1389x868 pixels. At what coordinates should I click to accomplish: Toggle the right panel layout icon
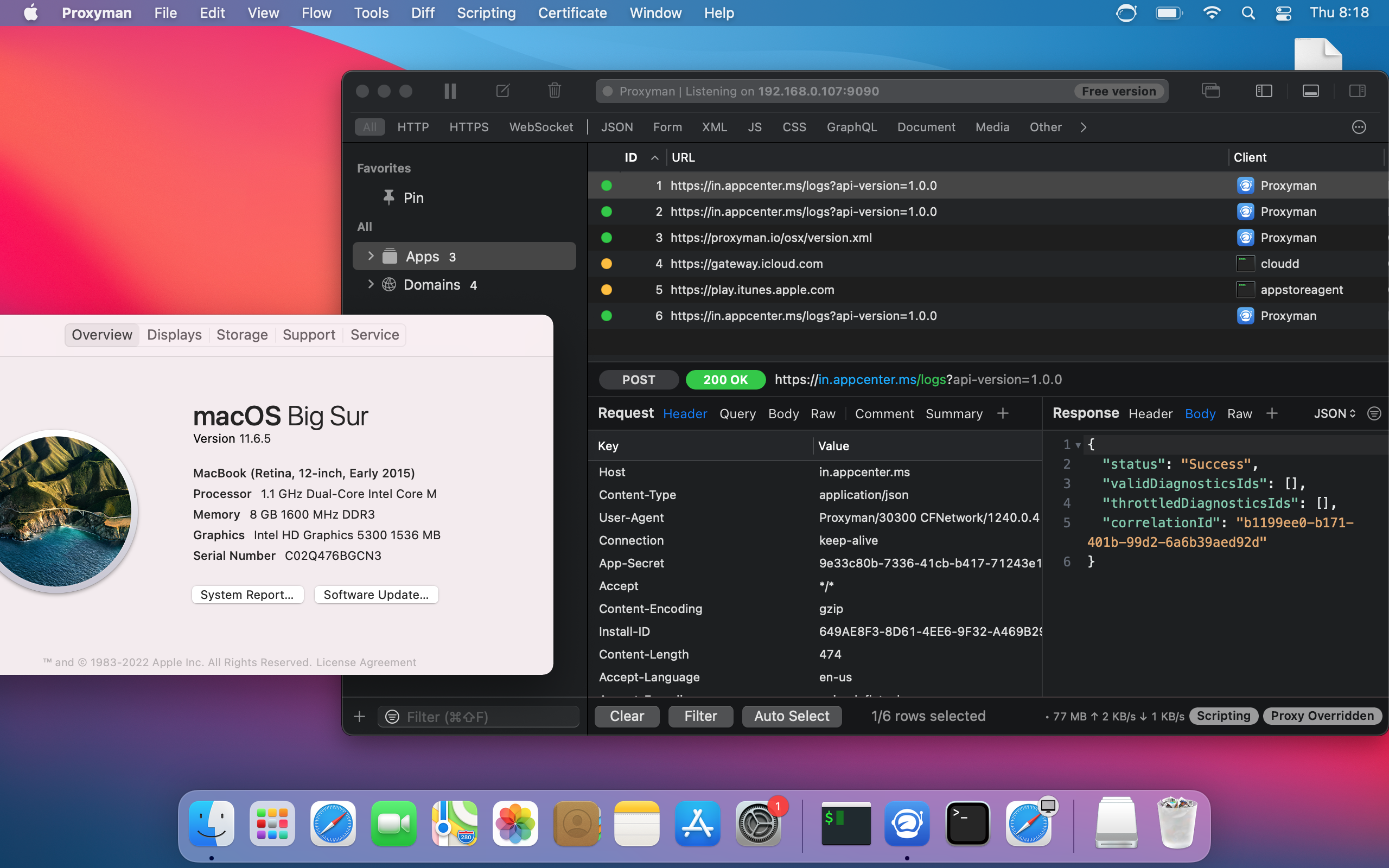pos(1358,91)
